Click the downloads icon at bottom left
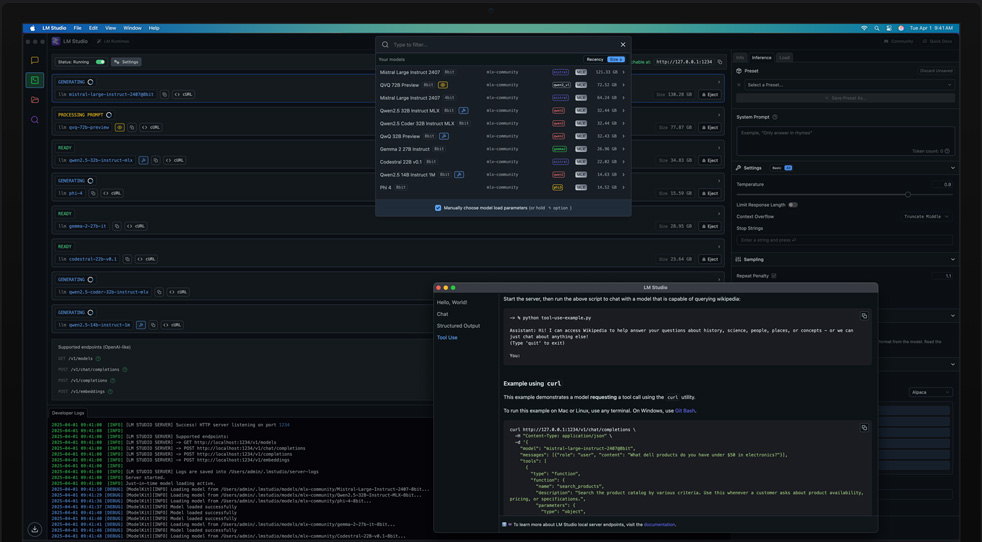Viewport: 982px width, 542px height. (35, 529)
